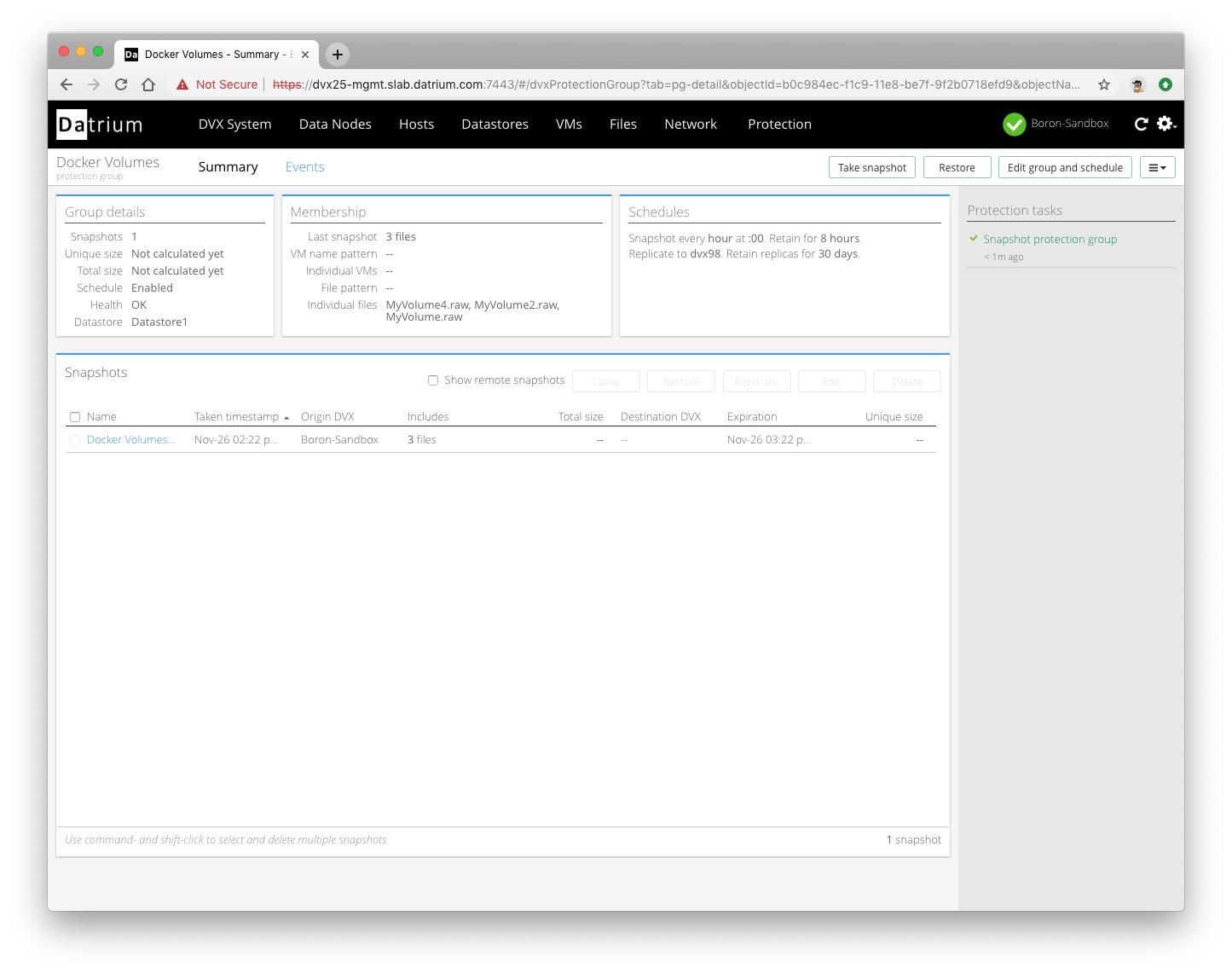Sort by Includes column header
This screenshot has height=974, width=1232.
[x=428, y=417]
